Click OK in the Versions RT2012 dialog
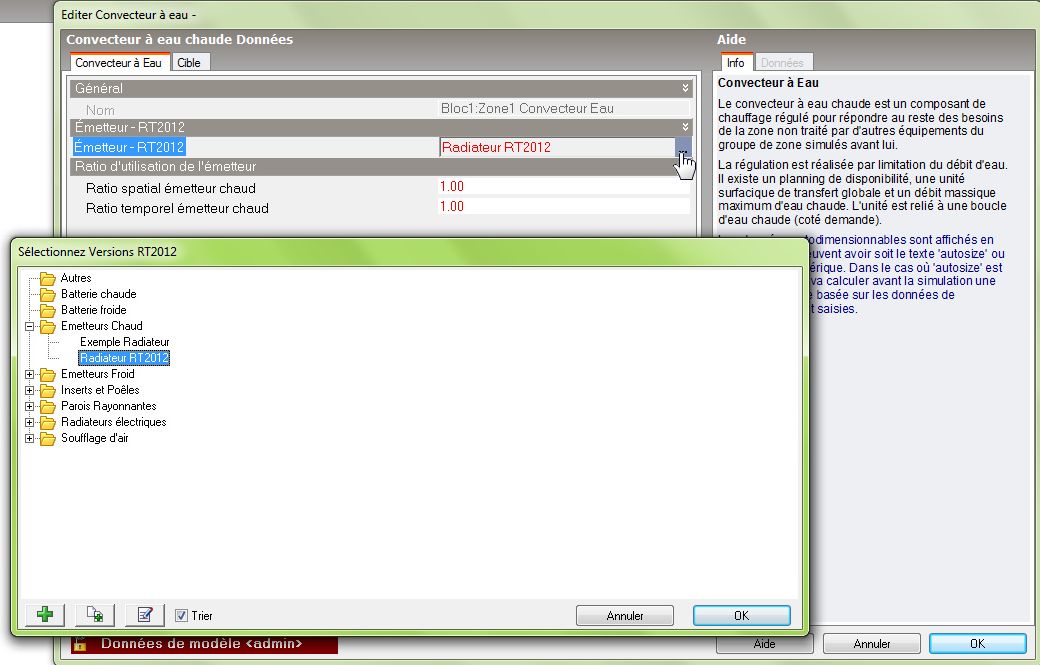Viewport: 1040px width, 665px height. click(741, 616)
